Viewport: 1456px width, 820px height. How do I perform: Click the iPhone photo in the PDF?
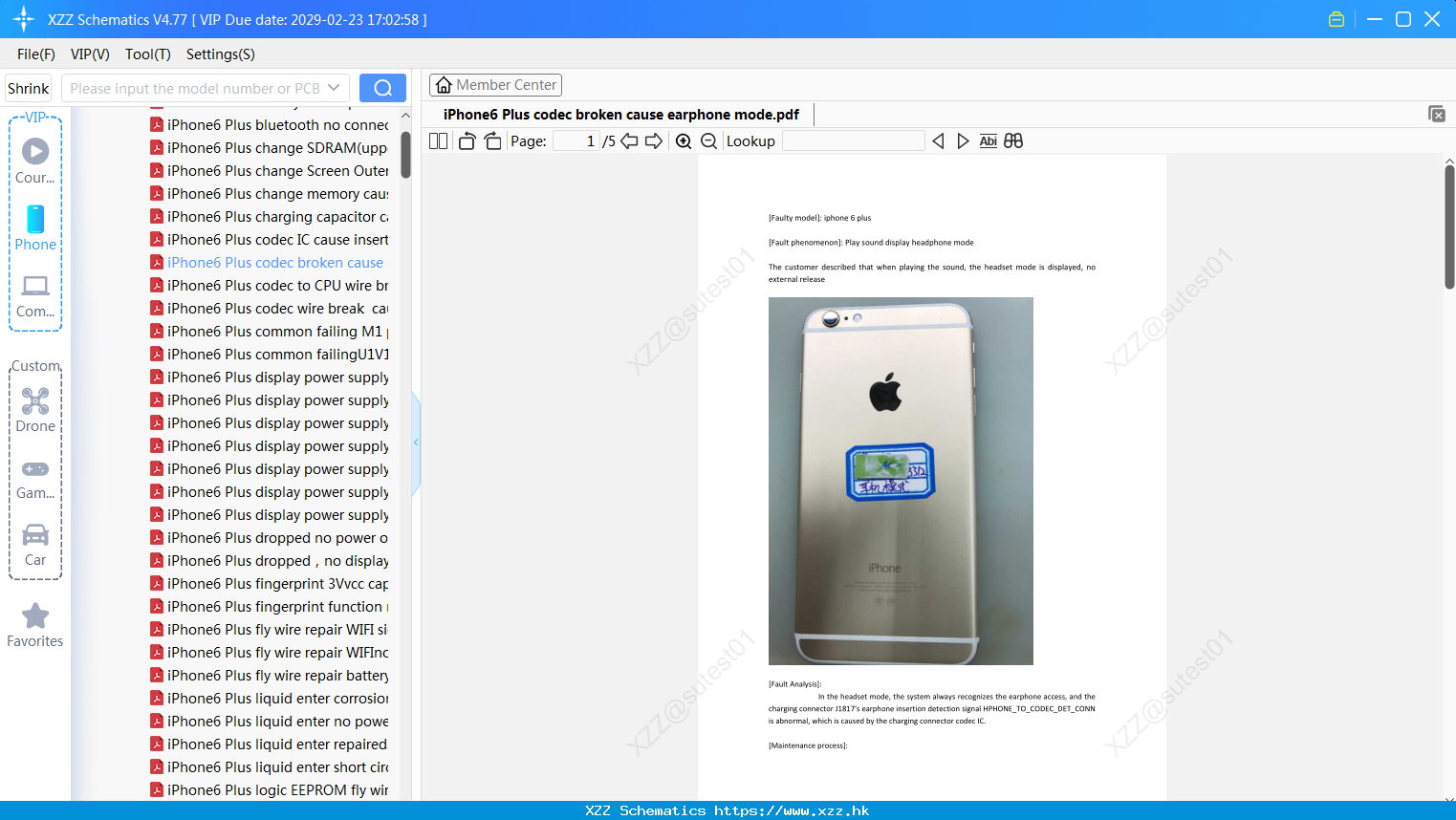pos(901,481)
